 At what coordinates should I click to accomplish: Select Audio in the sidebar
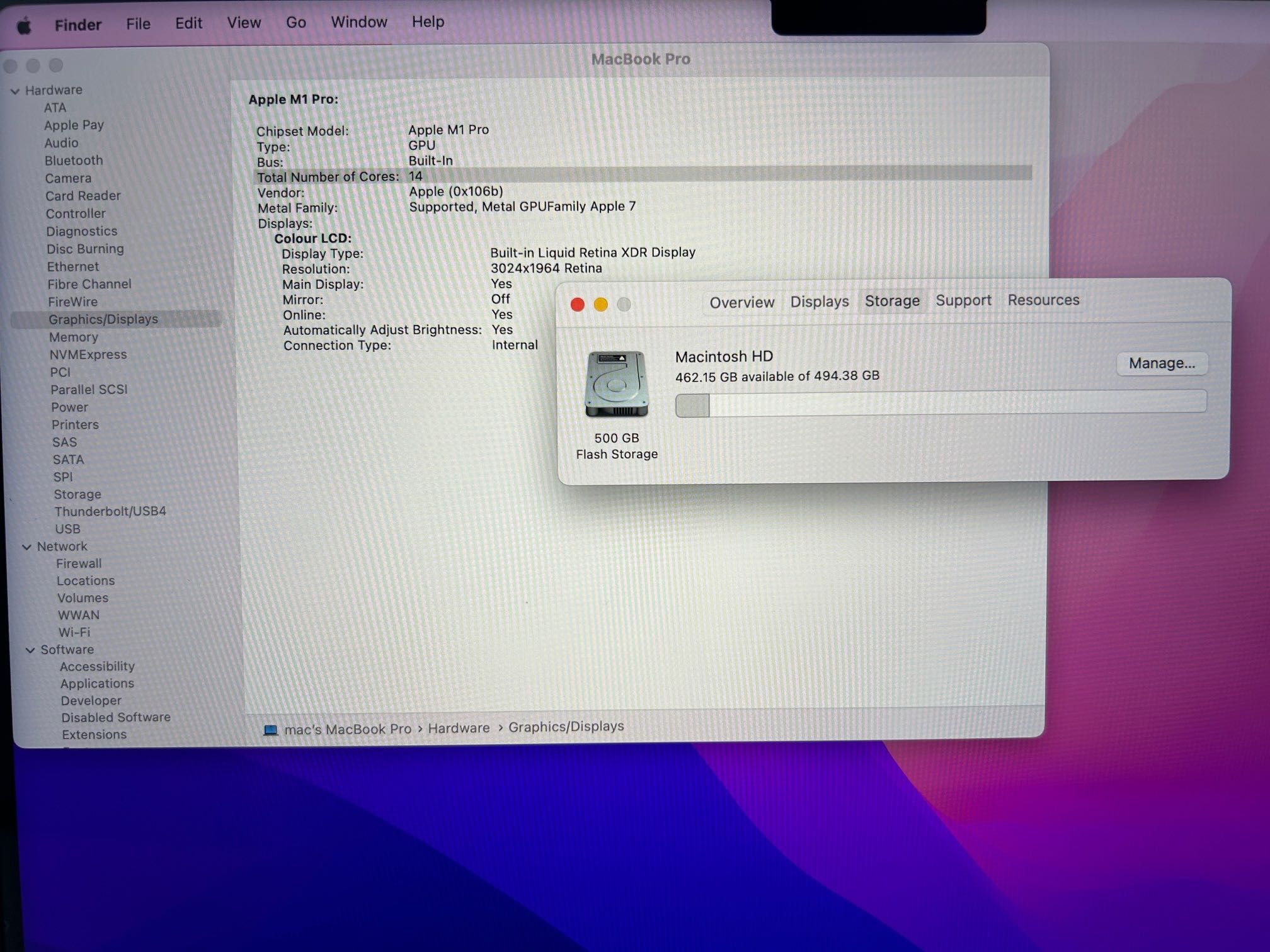pos(61,143)
